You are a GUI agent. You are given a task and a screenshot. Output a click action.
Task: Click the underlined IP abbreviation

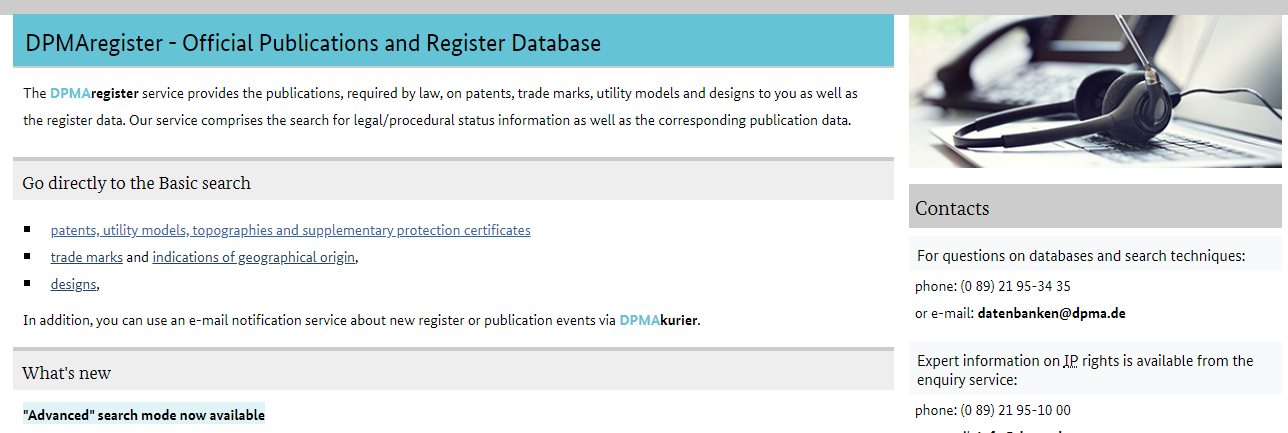[1070, 361]
